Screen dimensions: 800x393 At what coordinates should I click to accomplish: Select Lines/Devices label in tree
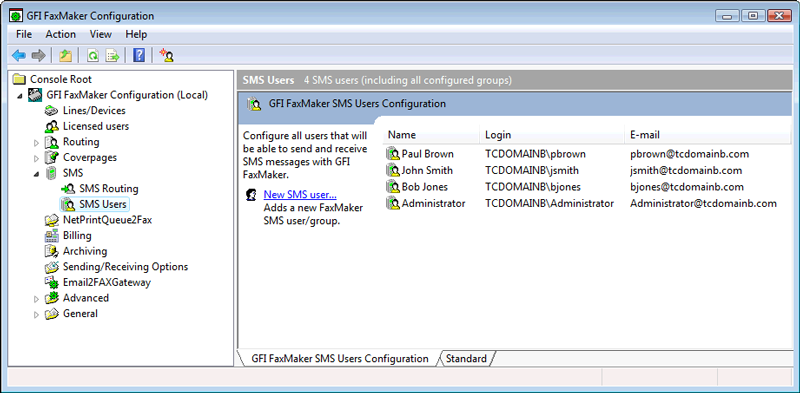tap(94, 110)
